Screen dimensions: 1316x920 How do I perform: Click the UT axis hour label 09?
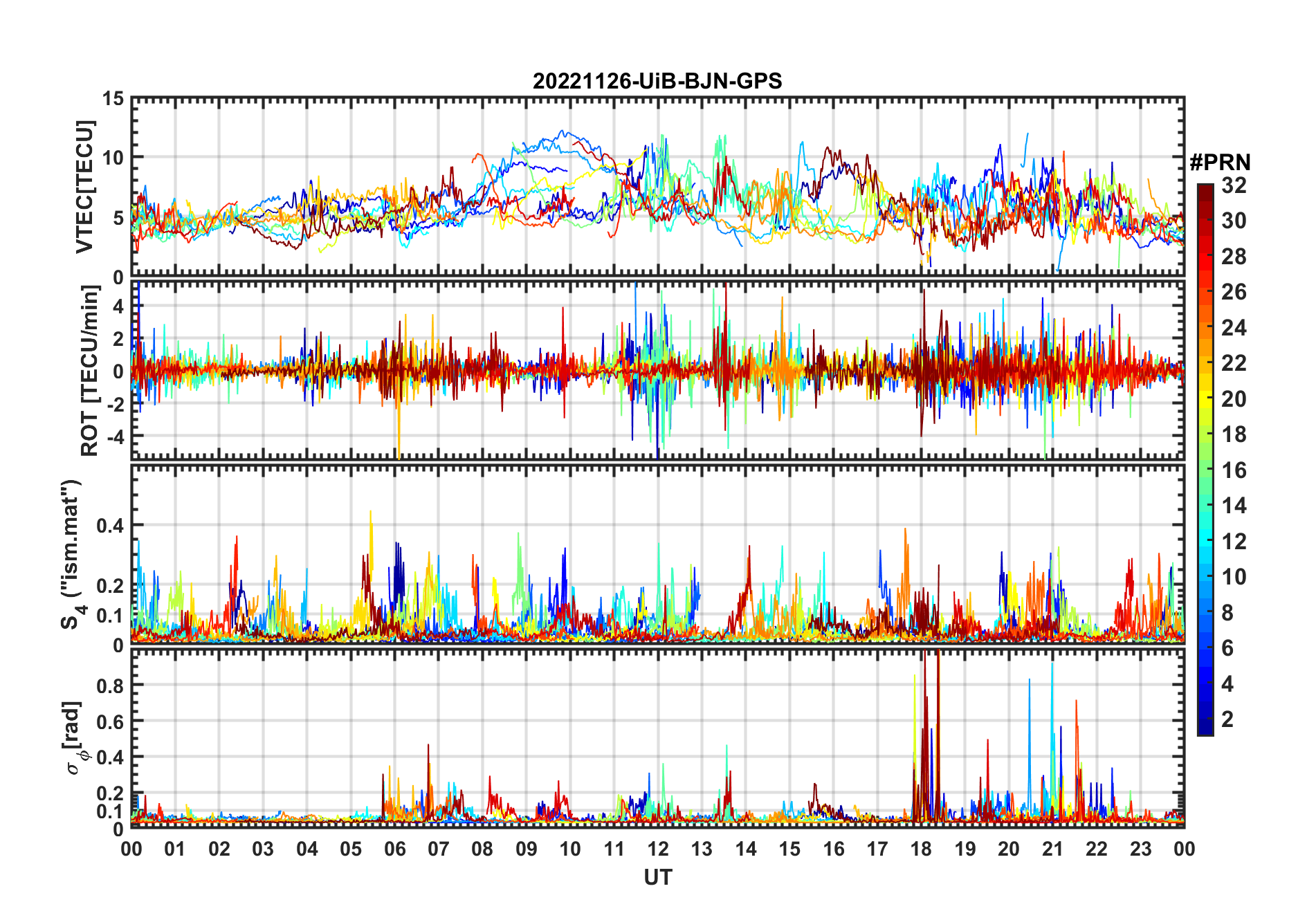(527, 849)
